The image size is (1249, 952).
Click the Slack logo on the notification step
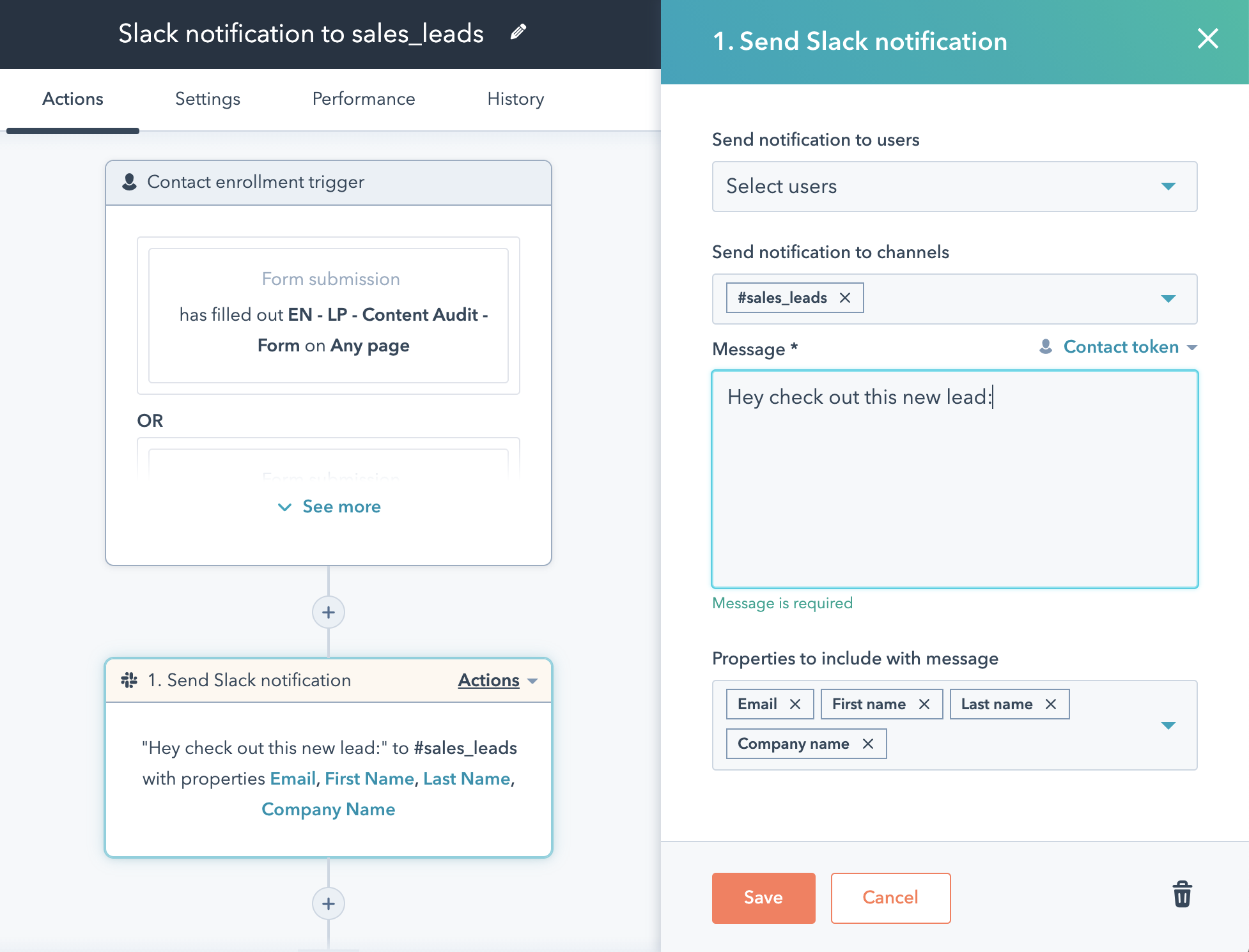coord(130,679)
